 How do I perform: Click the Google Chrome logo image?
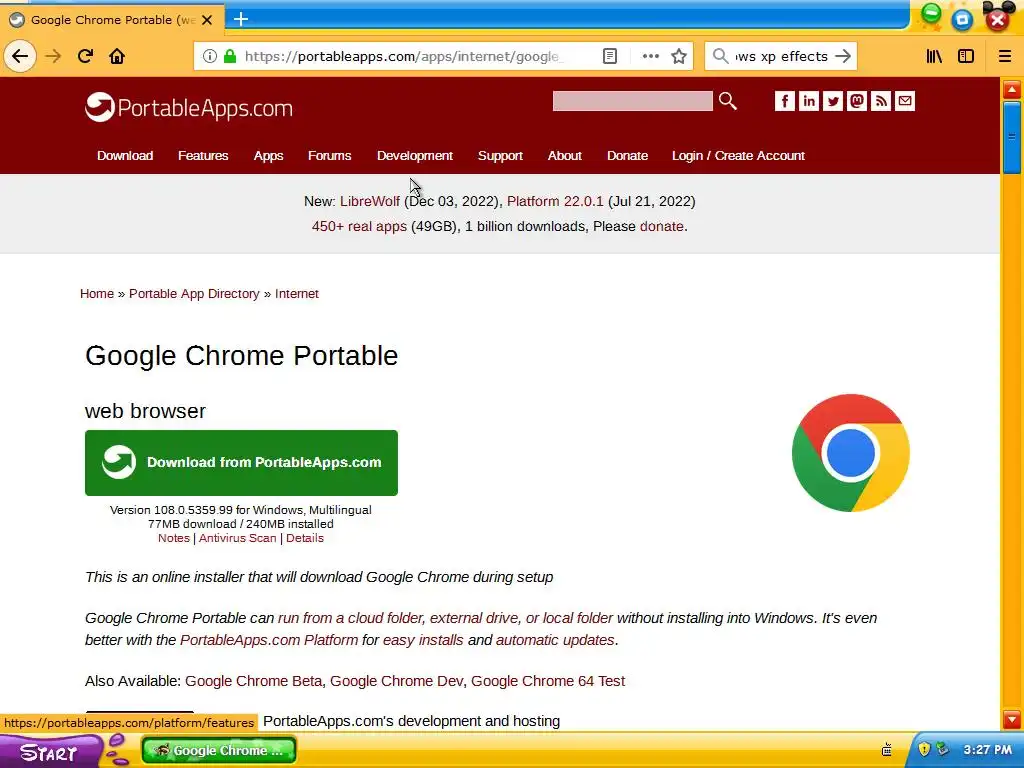[850, 453]
